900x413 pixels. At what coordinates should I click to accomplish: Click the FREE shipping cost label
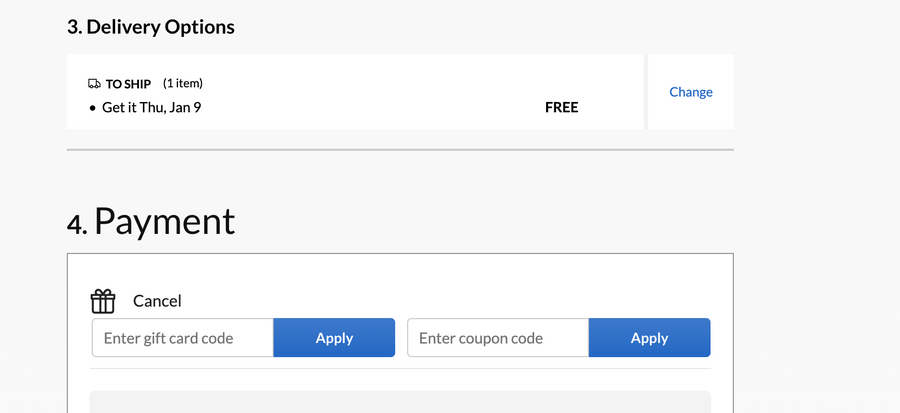[561, 107]
